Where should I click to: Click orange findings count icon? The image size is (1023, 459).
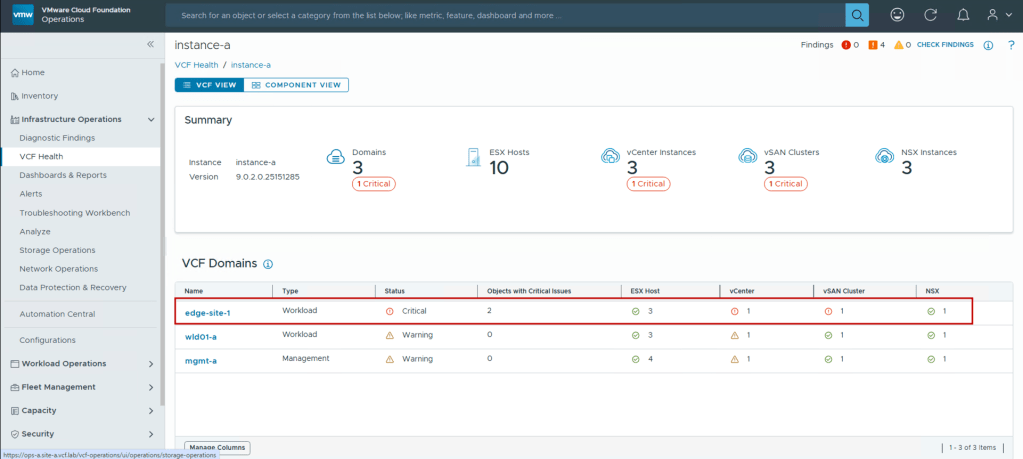[872, 45]
